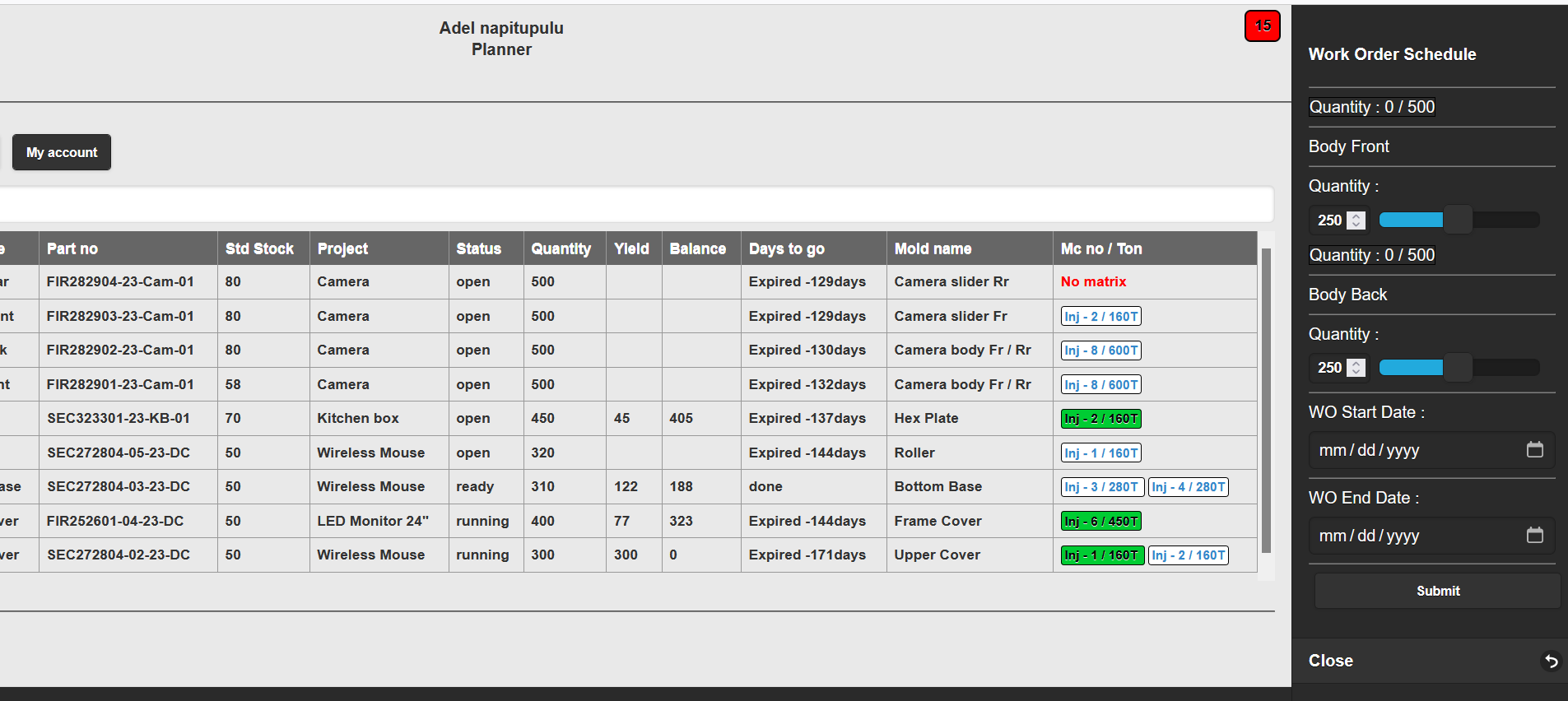Click the Status column header
Viewport: 1568px width, 701px height.
point(478,248)
